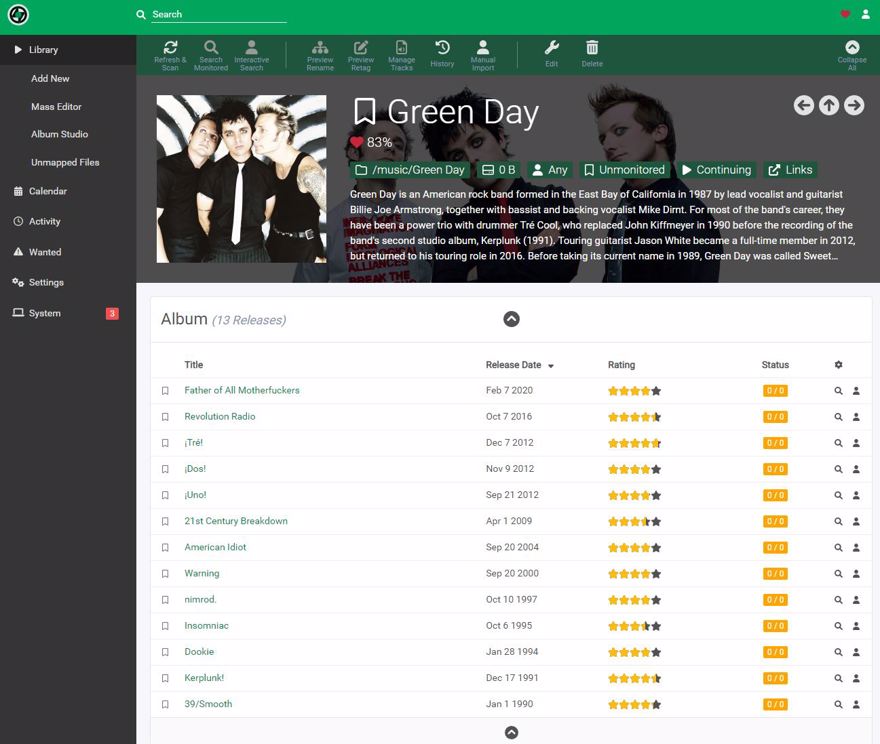The image size is (880, 744).
Task: Open table options gear icon
Action: (x=838, y=365)
